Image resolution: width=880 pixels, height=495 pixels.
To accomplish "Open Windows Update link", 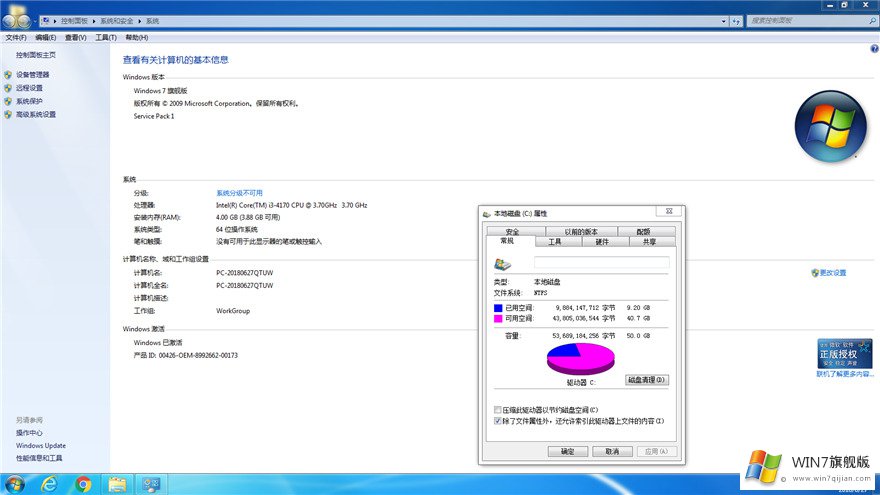I will [40, 446].
